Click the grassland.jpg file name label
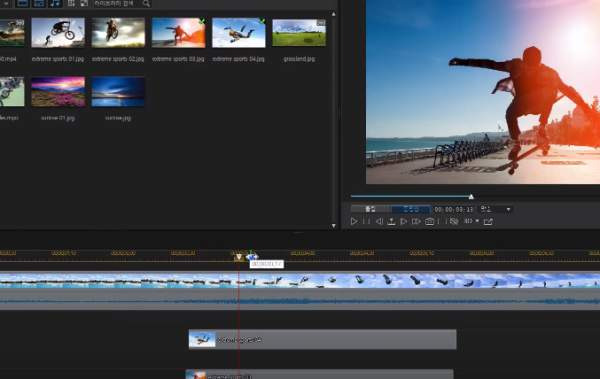This screenshot has height=379, width=600. 299,59
